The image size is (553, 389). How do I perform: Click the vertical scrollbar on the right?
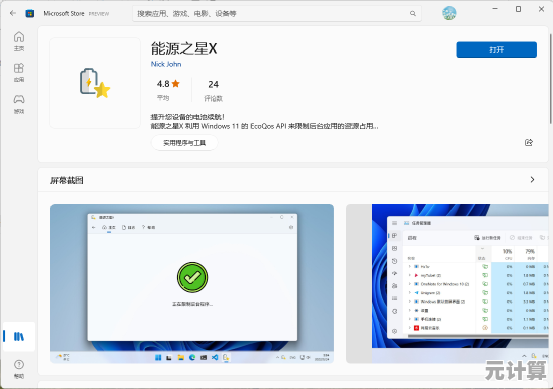click(551, 79)
